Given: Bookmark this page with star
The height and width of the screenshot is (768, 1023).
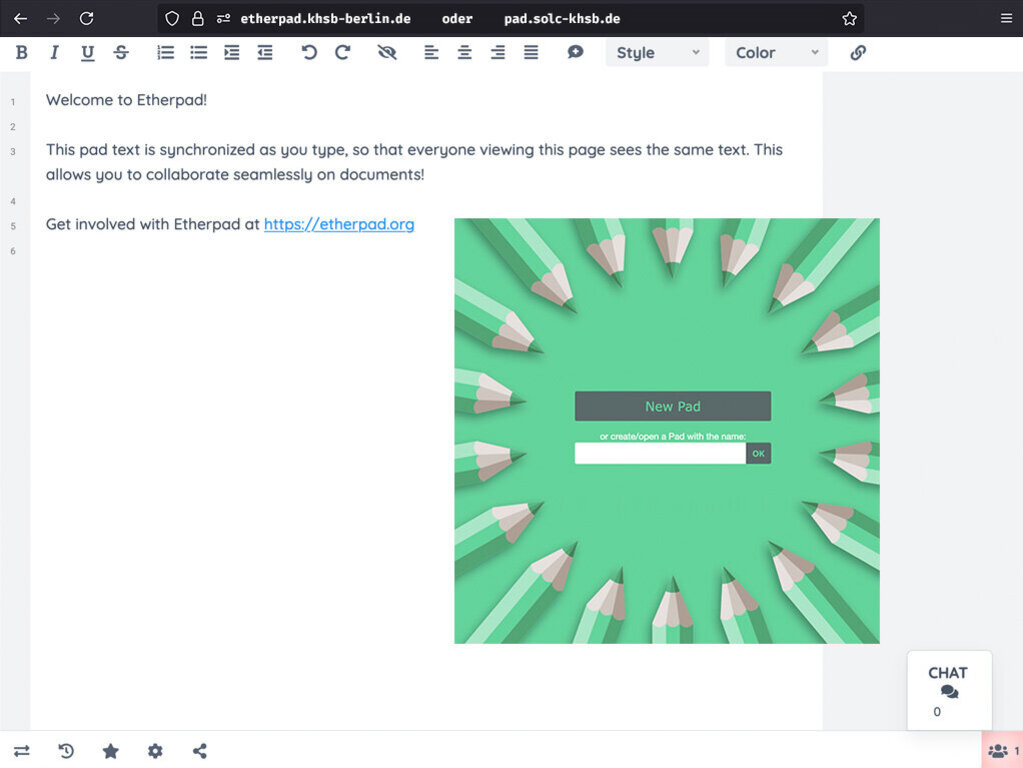Looking at the screenshot, I should pos(849,18).
